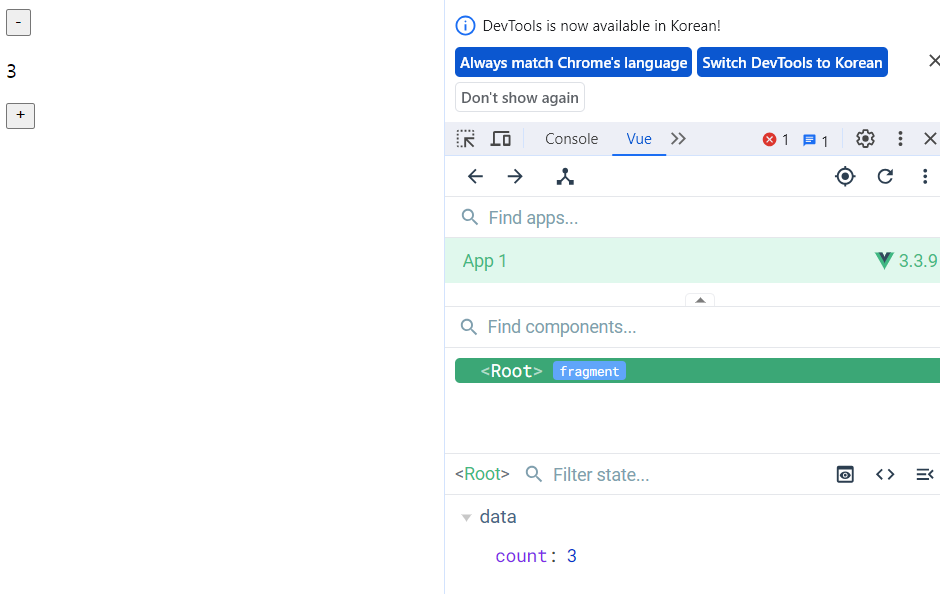Select App 1 in apps list

(692, 261)
